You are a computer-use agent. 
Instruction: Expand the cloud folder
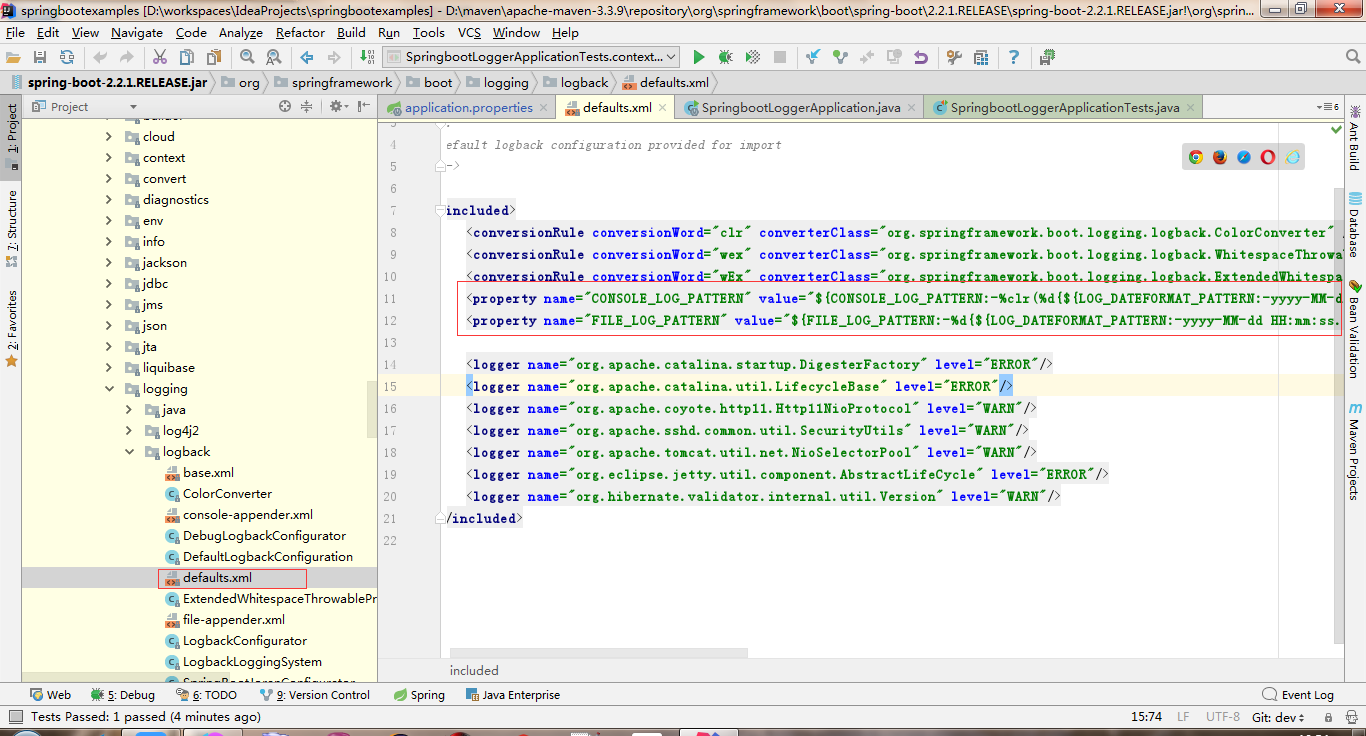tap(109, 137)
